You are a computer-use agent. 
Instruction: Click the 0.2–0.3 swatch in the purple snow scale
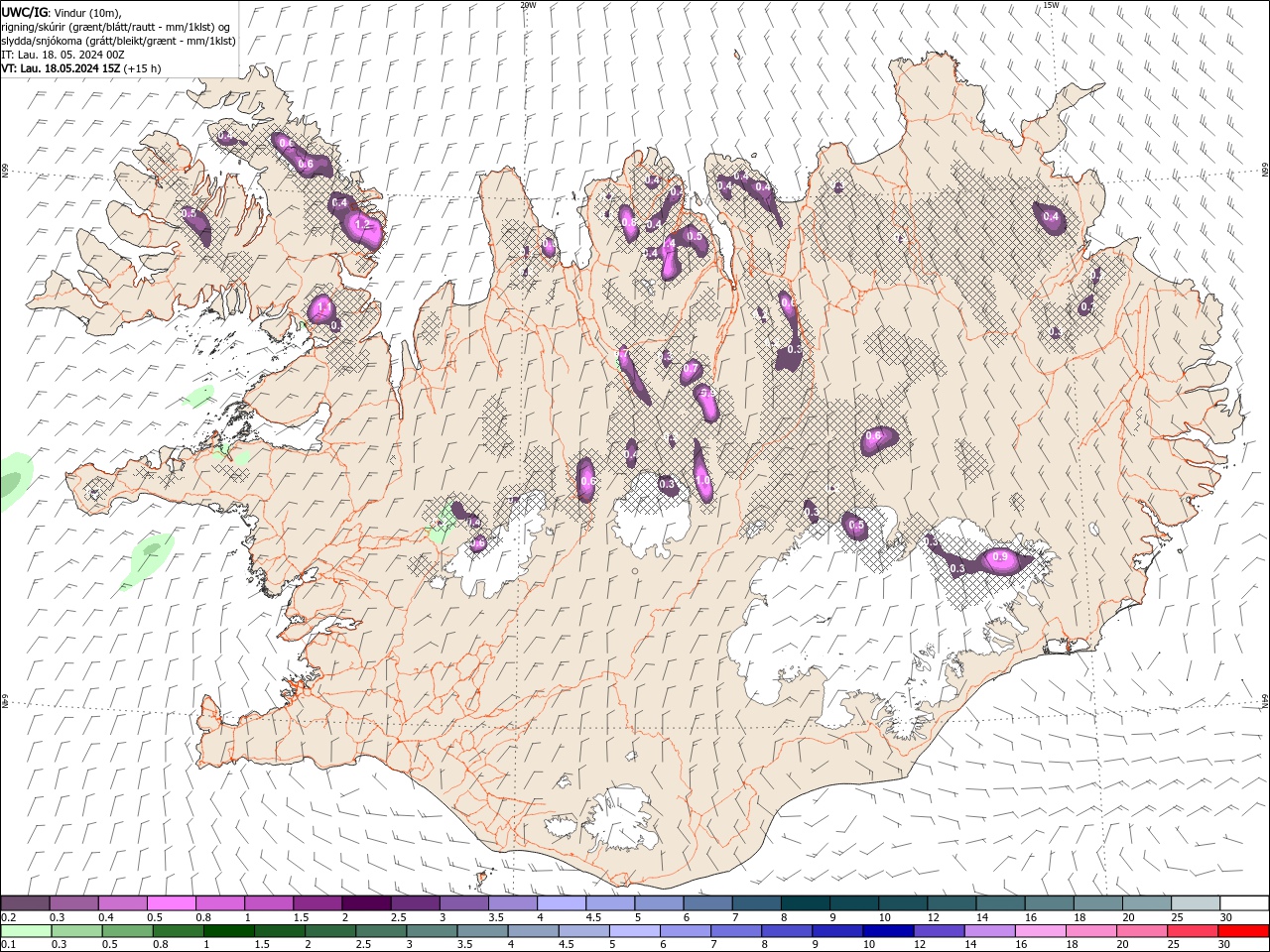(25, 903)
